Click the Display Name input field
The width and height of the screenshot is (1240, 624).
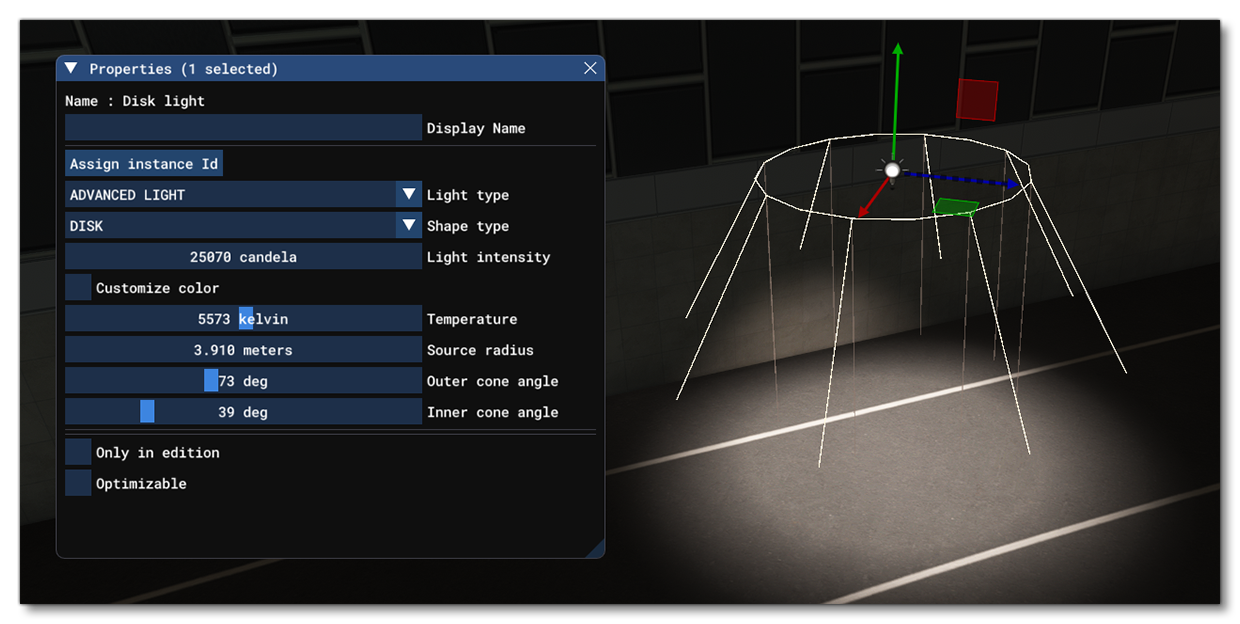point(242,127)
